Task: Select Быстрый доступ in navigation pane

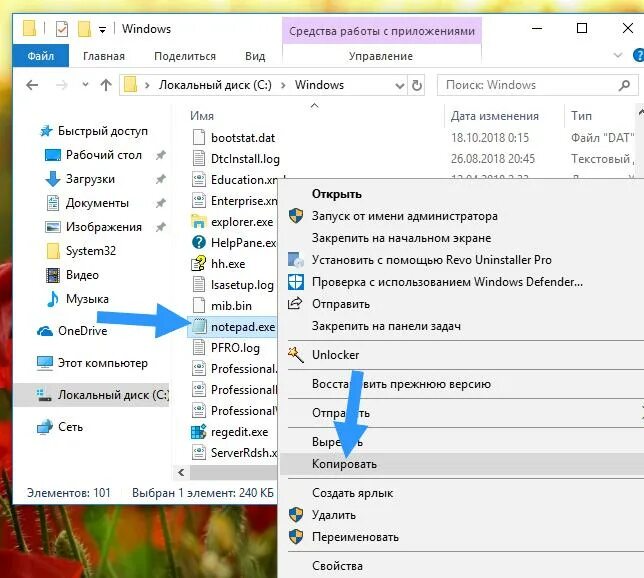Action: (x=103, y=131)
